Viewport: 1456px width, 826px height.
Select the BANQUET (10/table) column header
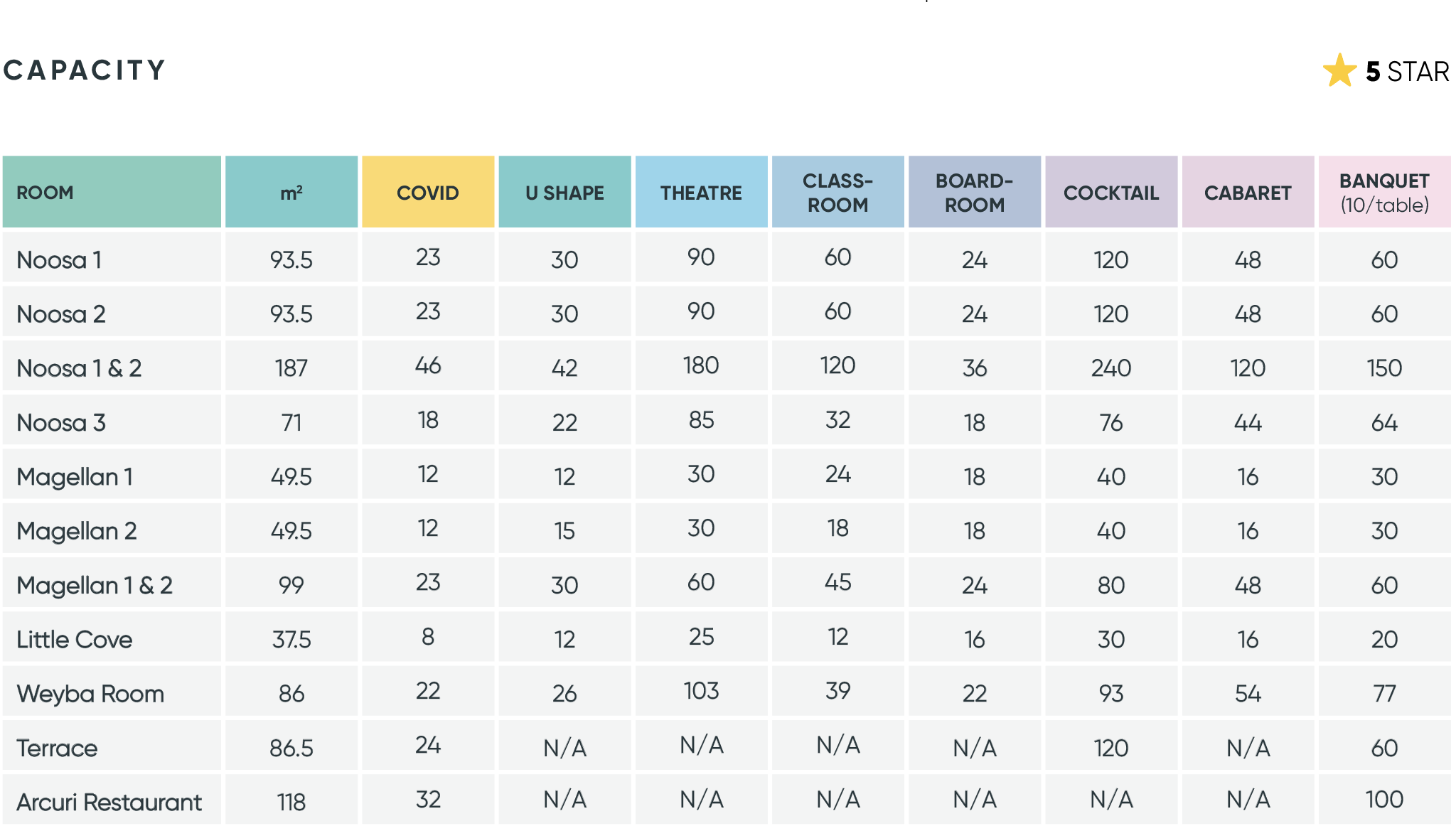1384,192
